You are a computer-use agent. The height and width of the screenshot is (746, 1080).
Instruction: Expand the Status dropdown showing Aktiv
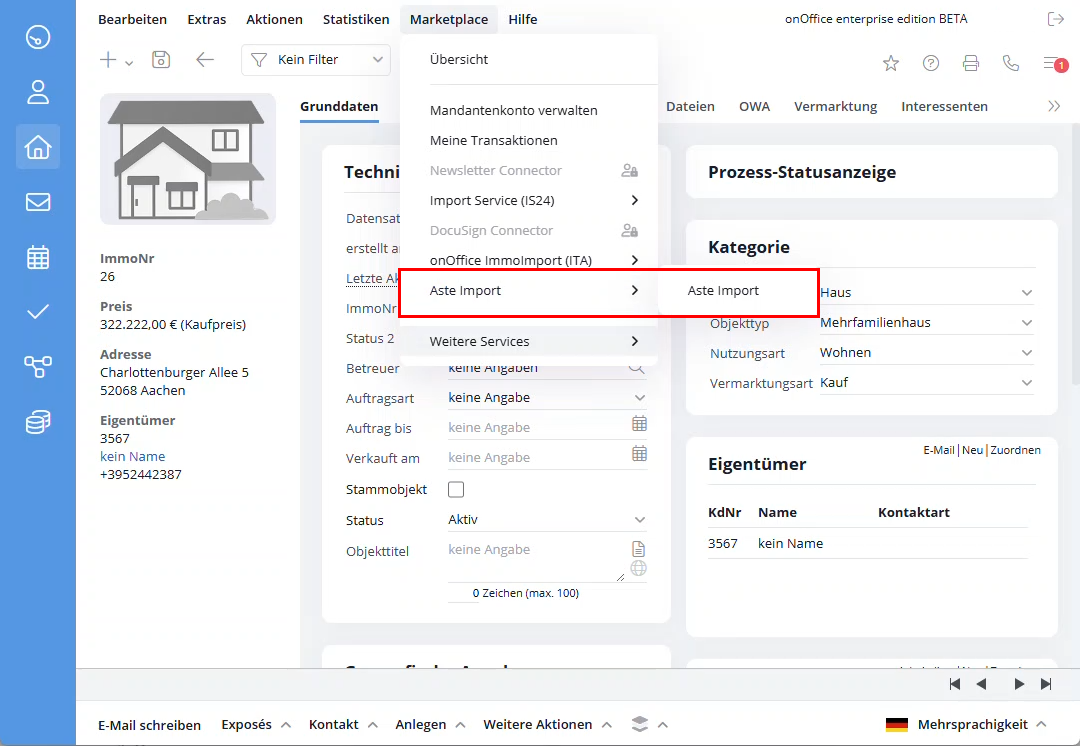click(546, 520)
